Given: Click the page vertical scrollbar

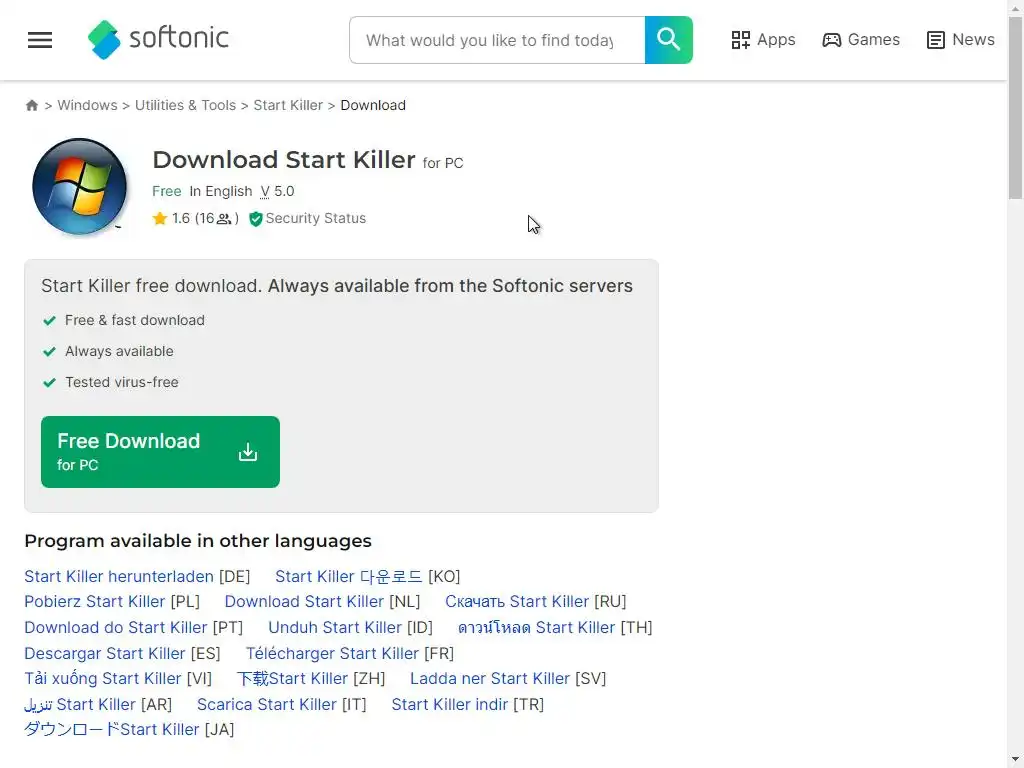Looking at the screenshot, I should pos(1015,400).
